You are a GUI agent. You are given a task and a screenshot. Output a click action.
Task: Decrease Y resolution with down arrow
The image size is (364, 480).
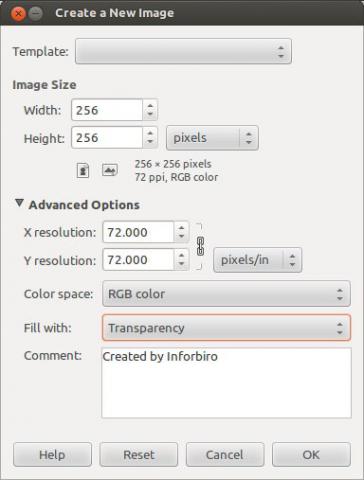[x=181, y=264]
